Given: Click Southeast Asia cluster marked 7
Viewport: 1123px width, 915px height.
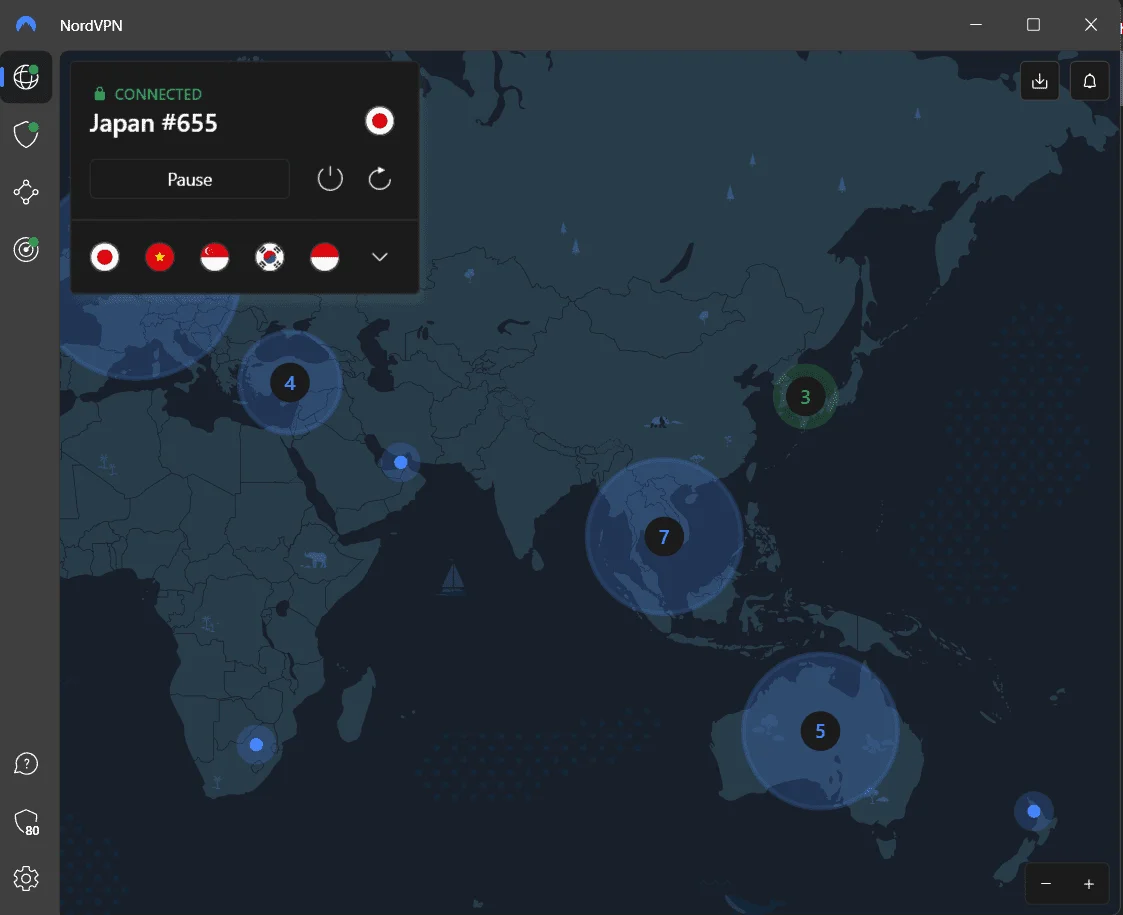Looking at the screenshot, I should 664,536.
